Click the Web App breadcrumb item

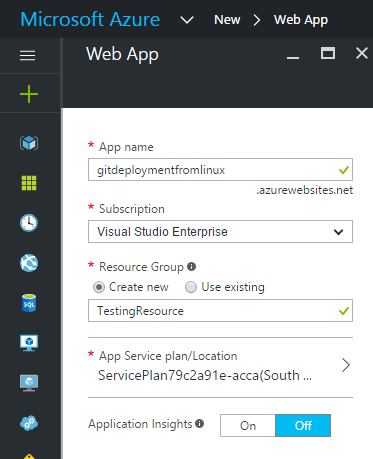tap(301, 20)
